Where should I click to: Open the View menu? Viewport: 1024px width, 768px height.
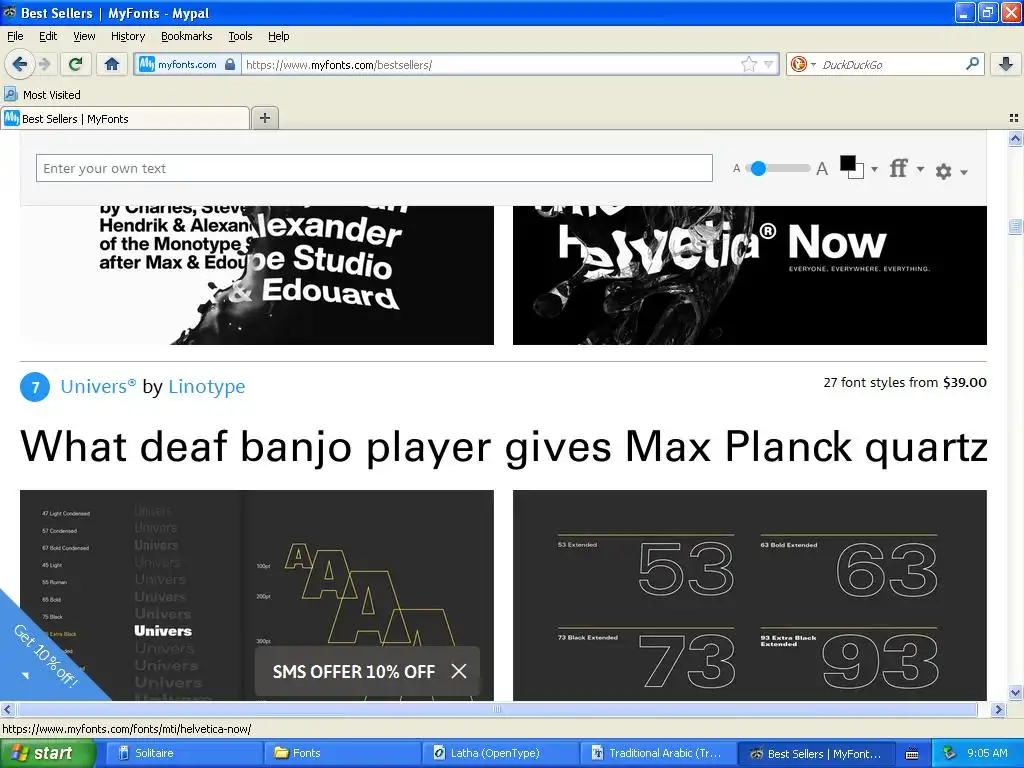coord(84,36)
